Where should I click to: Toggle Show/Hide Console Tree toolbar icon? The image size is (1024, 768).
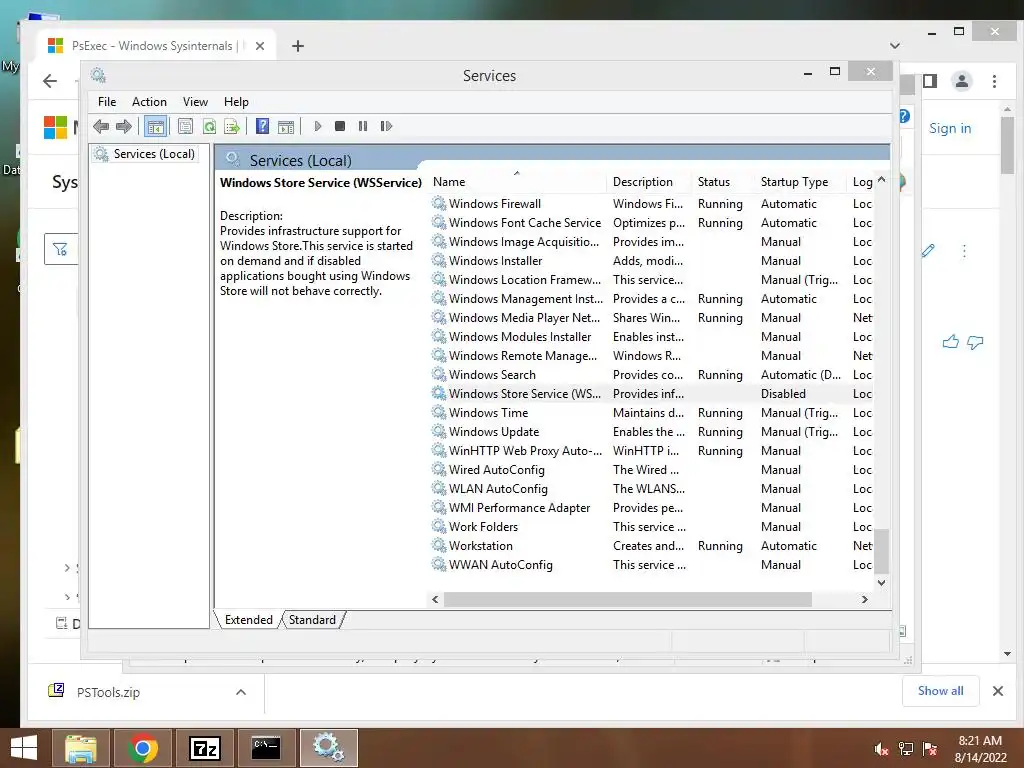(155, 126)
